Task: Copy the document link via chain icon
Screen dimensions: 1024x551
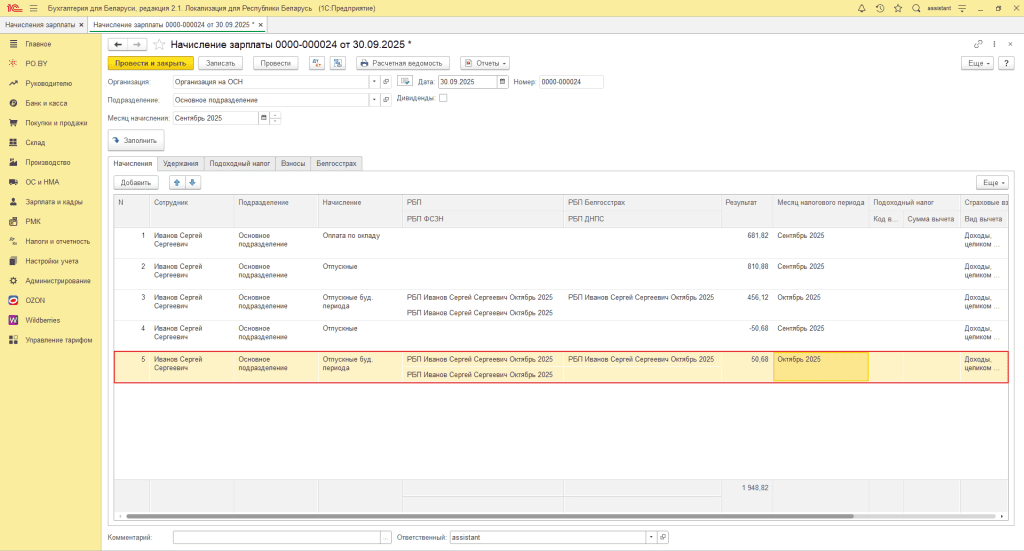Action: (978, 44)
